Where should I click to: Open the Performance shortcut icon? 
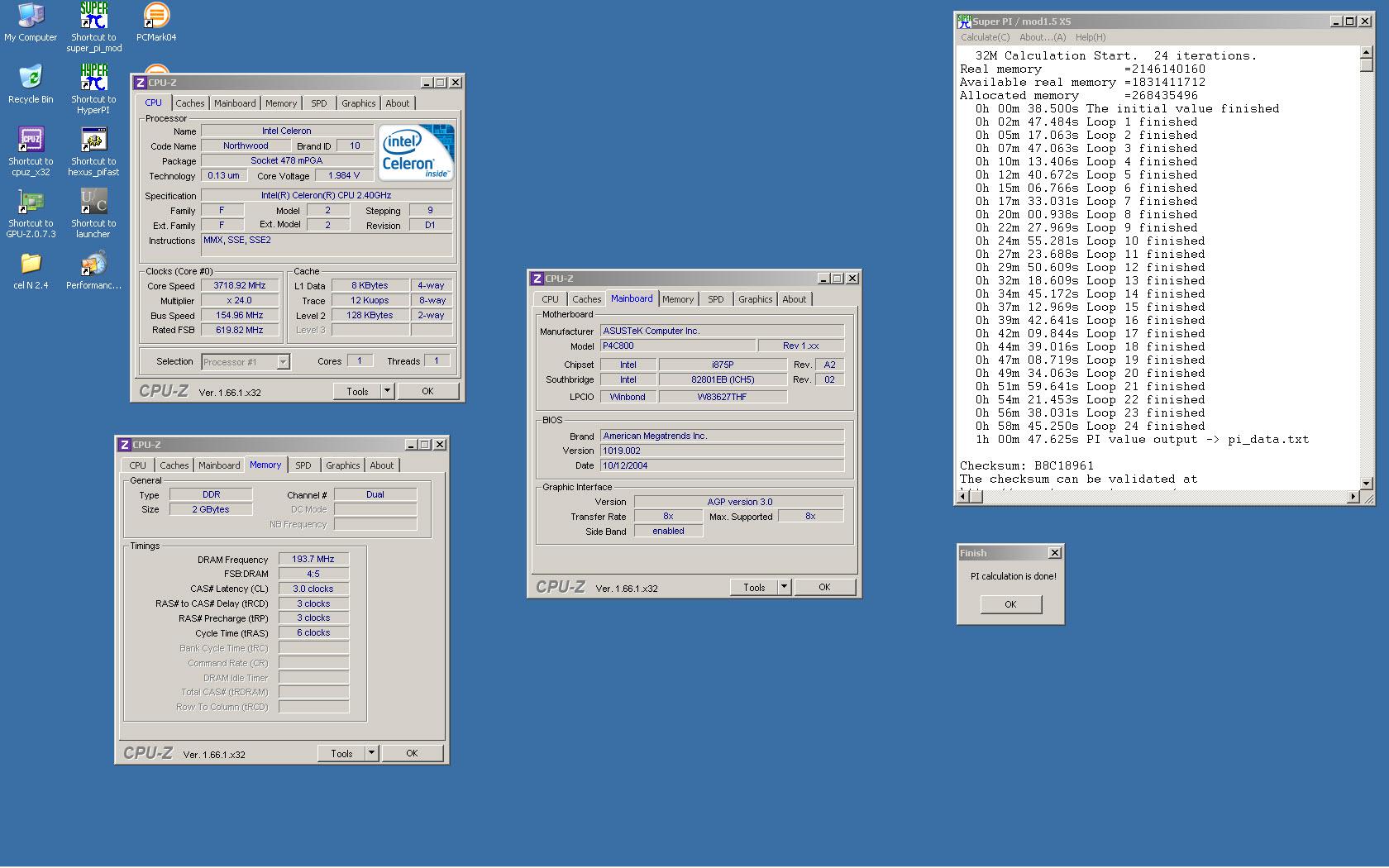pyautogui.click(x=93, y=271)
